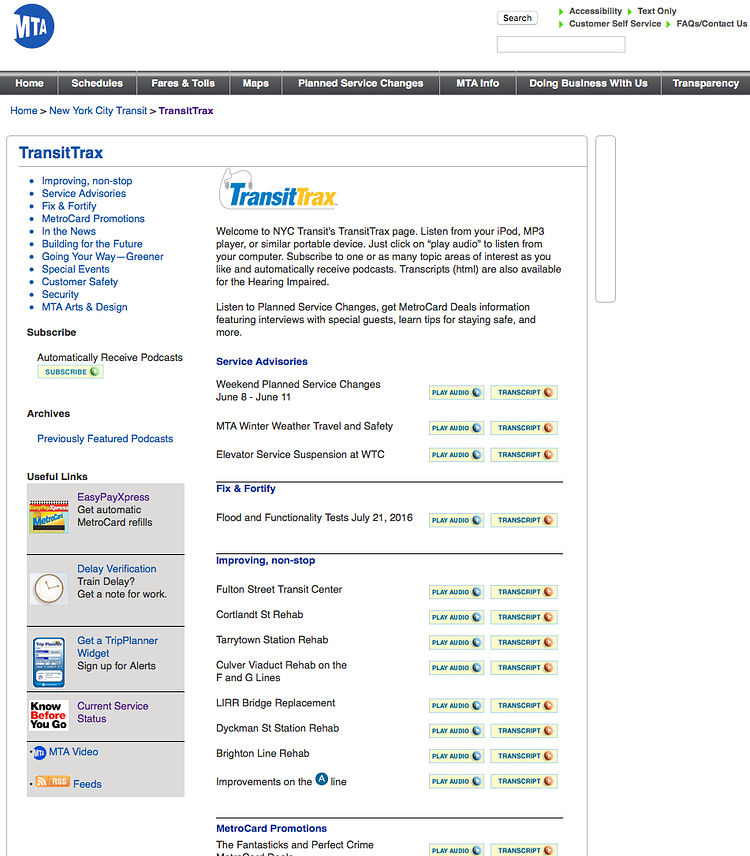This screenshot has height=856, width=750.
Task: Open transcript for LIRR Bridge Replacement
Action: 524,705
